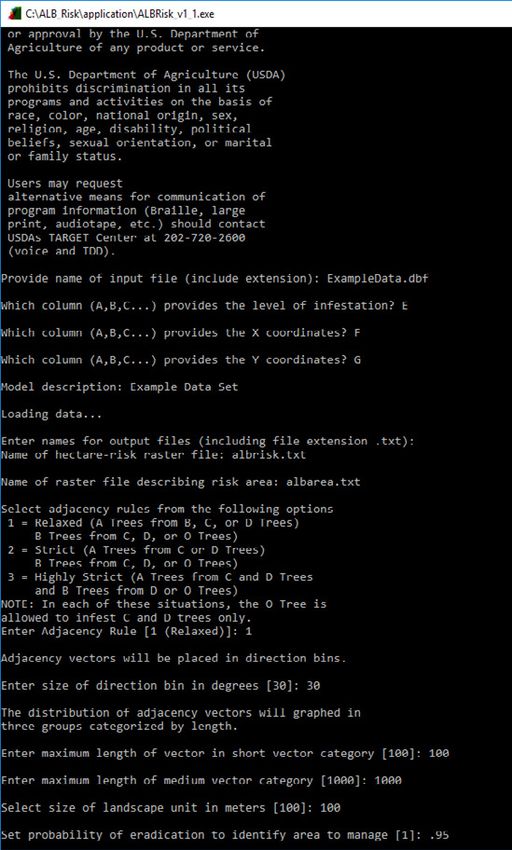Click the TARGET Center phone number 202-720-2600
512x850 pixels.
coord(204,237)
